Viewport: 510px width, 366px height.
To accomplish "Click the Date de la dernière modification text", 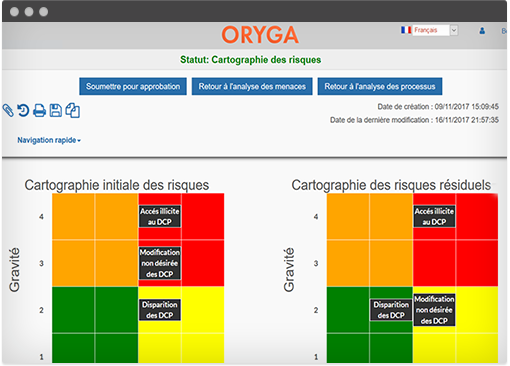I will tap(414, 120).
